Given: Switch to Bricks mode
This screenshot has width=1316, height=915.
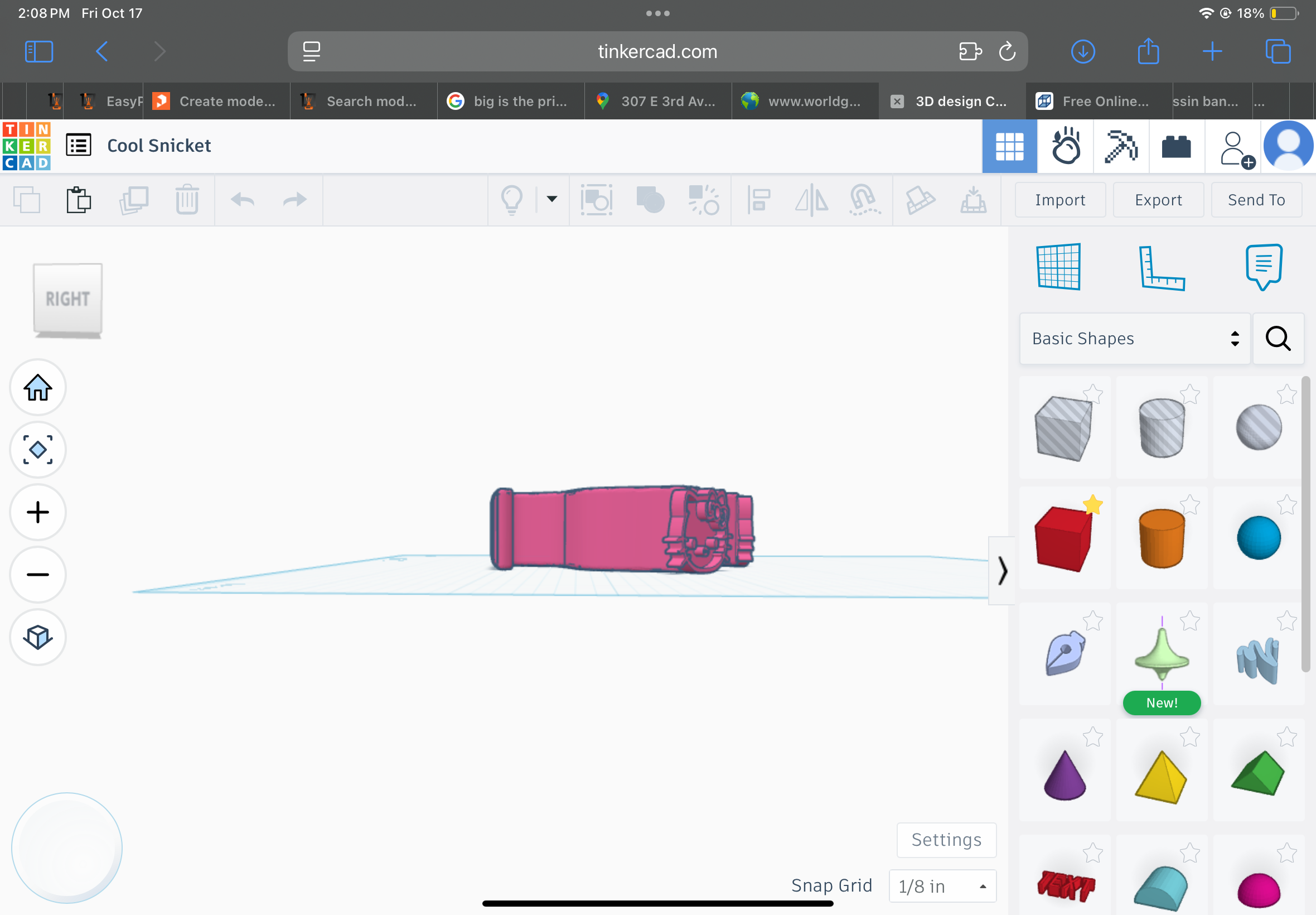Looking at the screenshot, I should click(x=1176, y=146).
